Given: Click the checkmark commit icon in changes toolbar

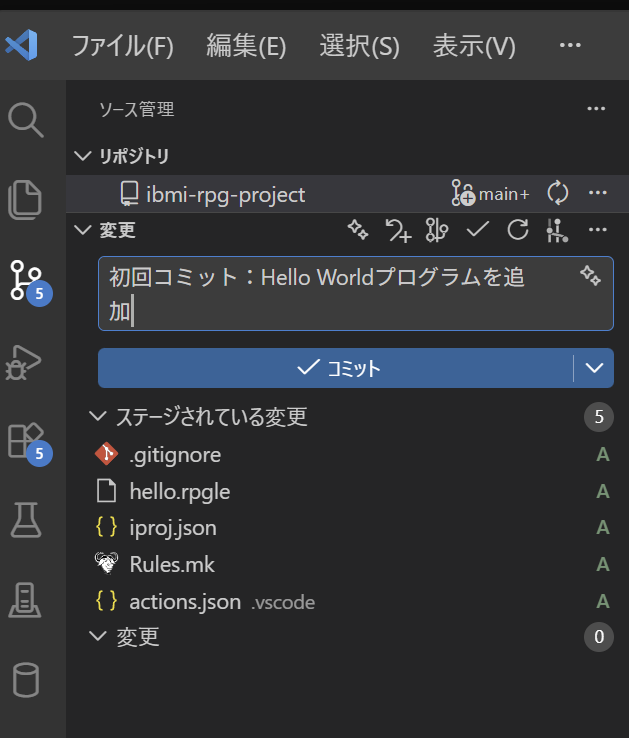Looking at the screenshot, I should (478, 230).
